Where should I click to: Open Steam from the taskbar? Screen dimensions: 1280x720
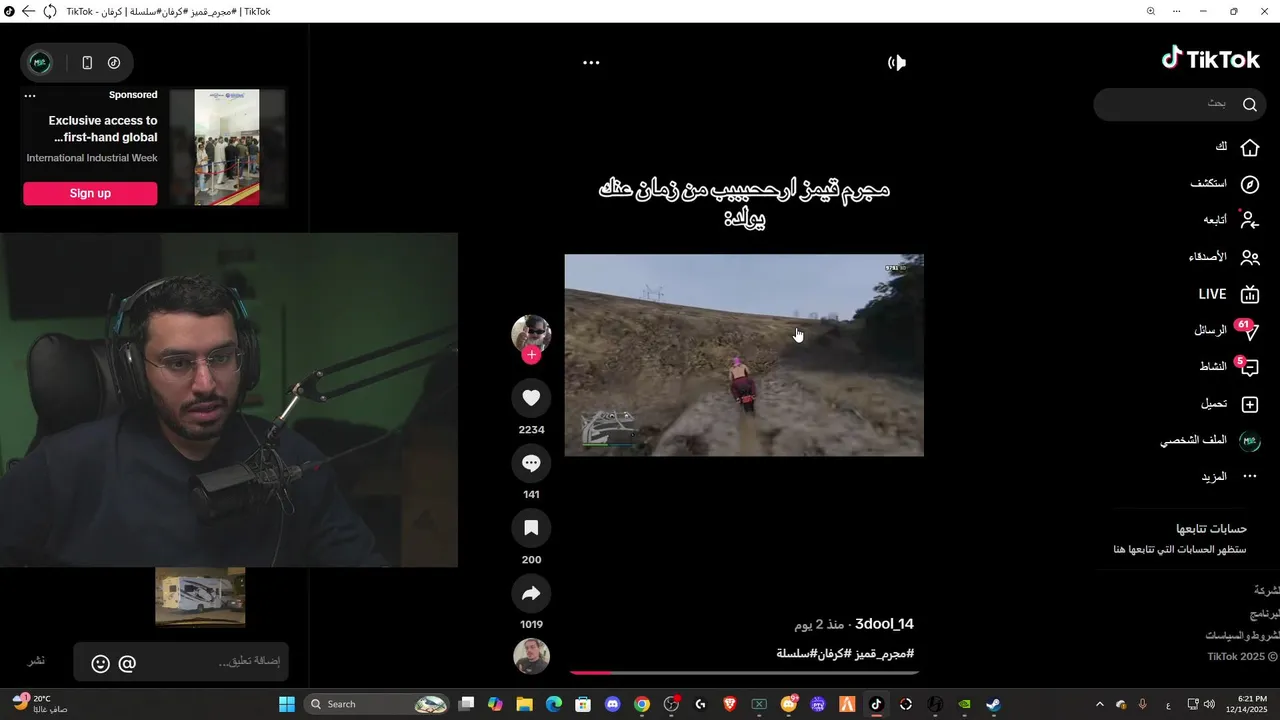pos(993,704)
